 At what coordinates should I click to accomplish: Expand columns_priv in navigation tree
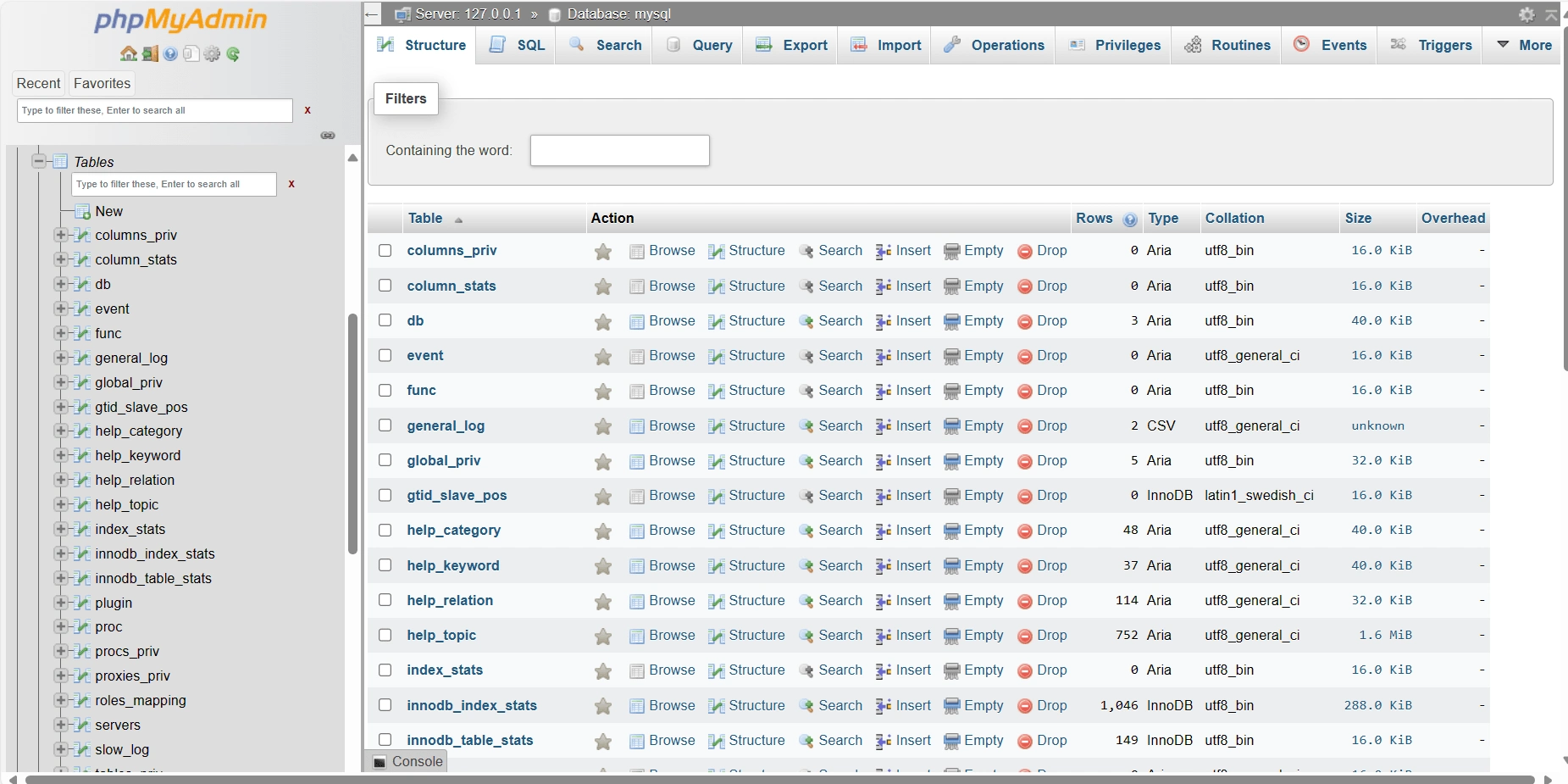click(x=60, y=235)
